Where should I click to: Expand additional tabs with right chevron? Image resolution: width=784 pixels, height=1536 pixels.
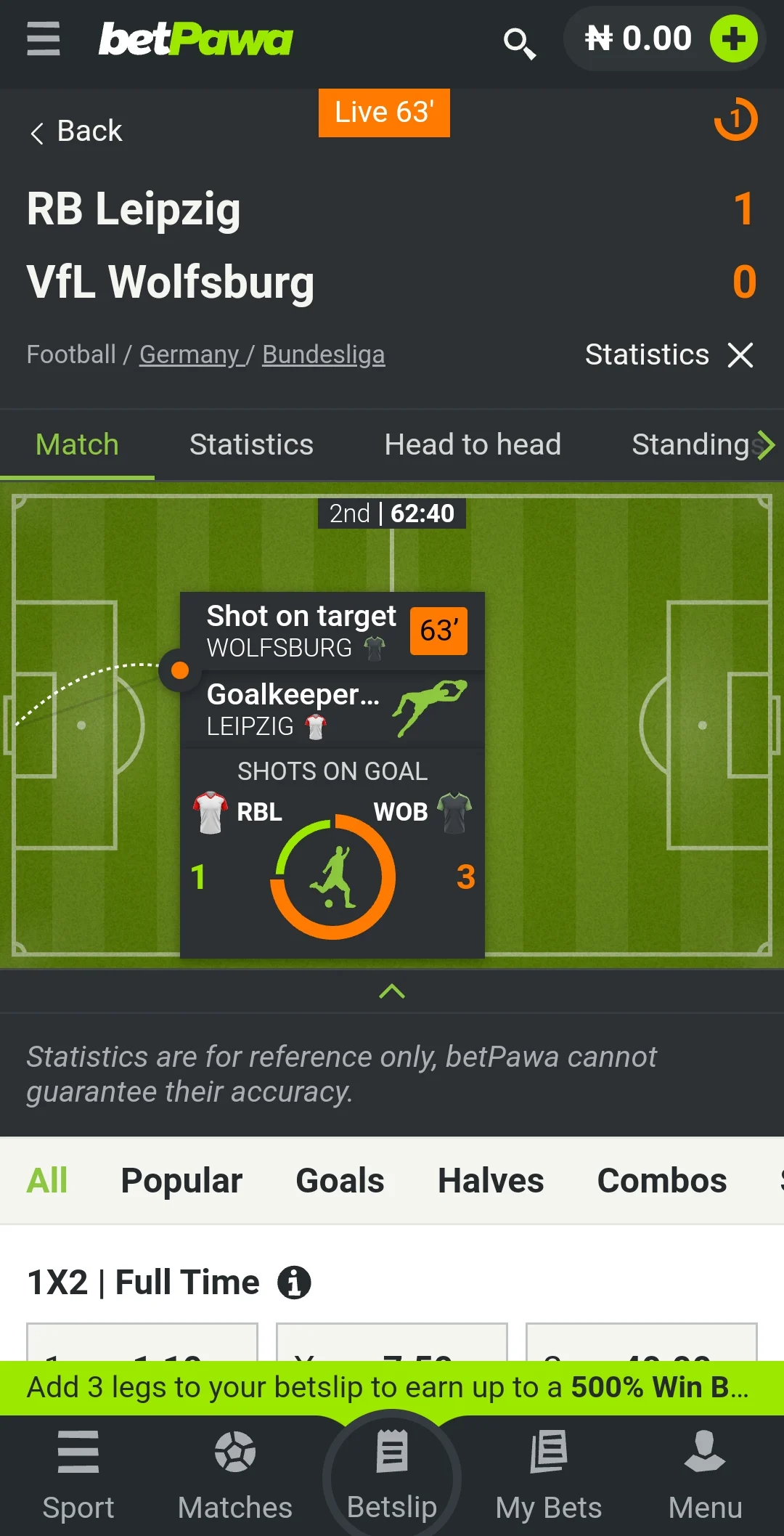(x=764, y=445)
